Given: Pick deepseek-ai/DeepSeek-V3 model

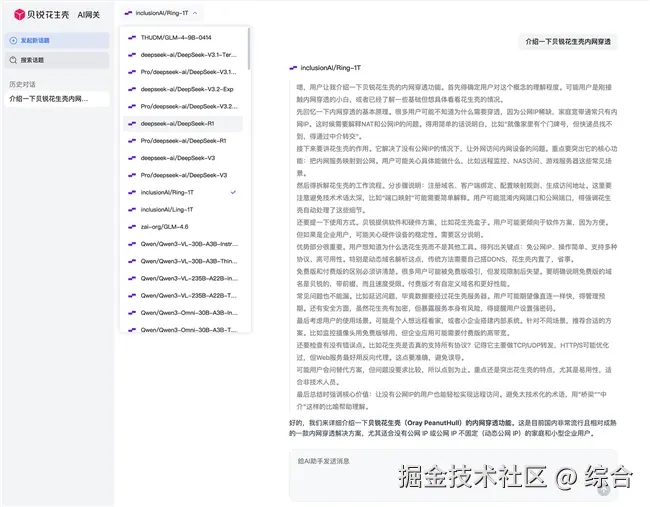Looking at the screenshot, I should (x=183, y=158).
